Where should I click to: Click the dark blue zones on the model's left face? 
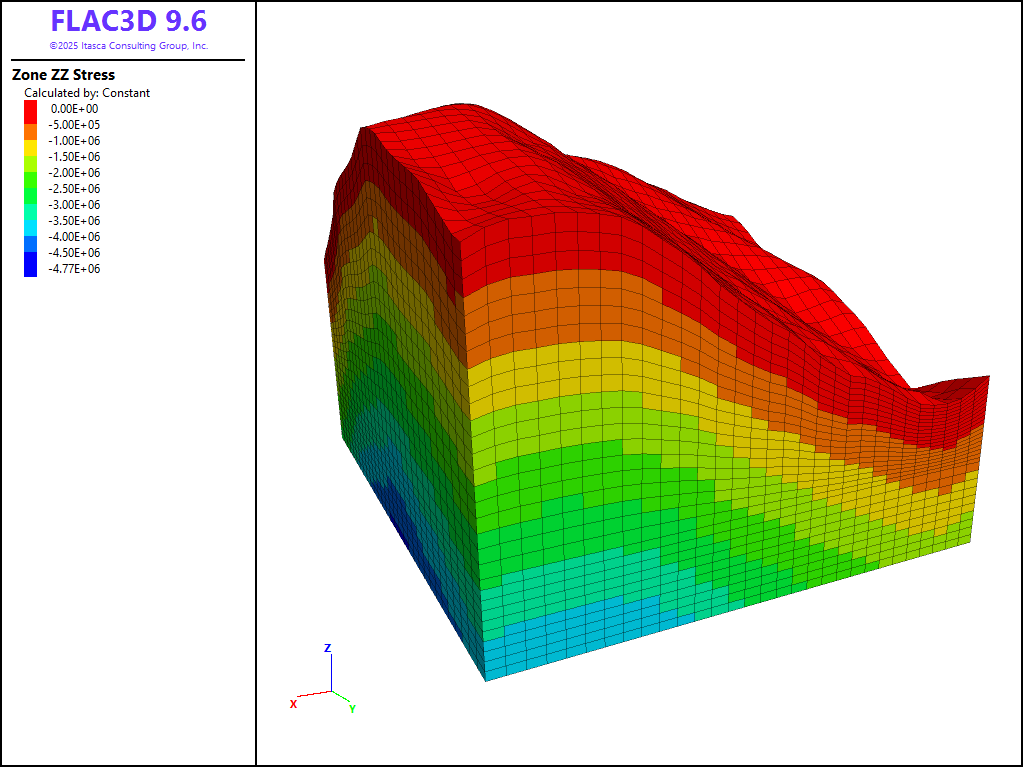[408, 532]
